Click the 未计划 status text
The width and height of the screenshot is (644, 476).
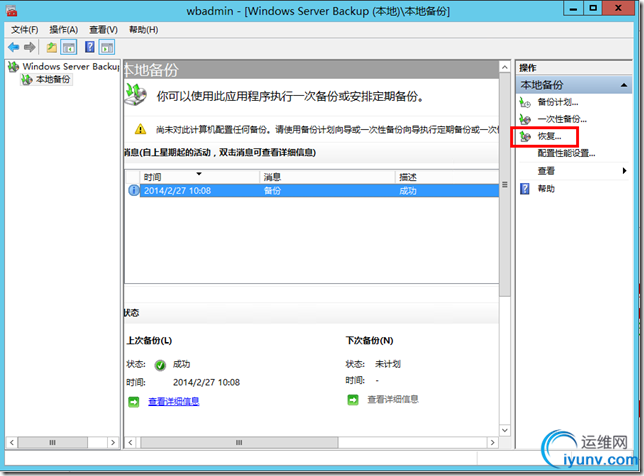[388, 364]
